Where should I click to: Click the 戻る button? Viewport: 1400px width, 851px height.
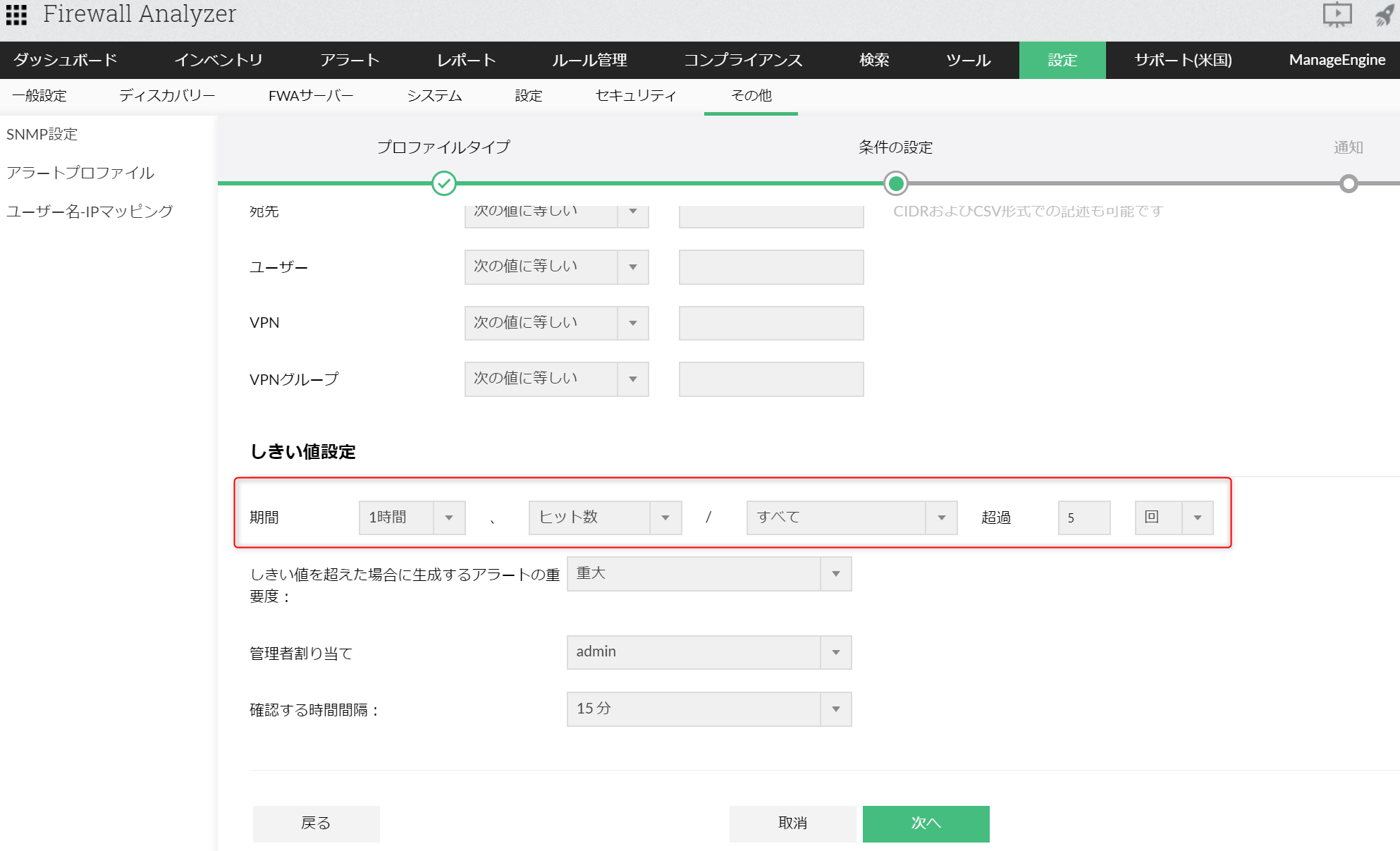pos(316,823)
